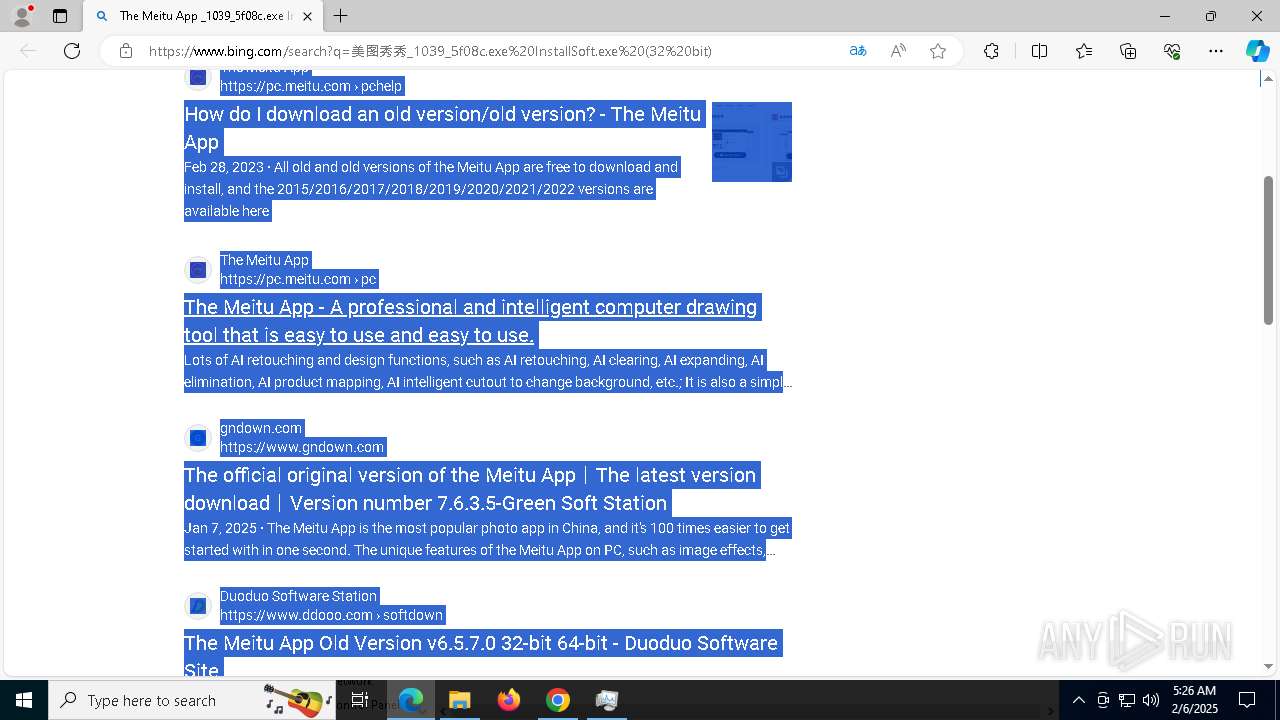Open 'Meitu App Old Version v6.5.7.0' result

482,656
